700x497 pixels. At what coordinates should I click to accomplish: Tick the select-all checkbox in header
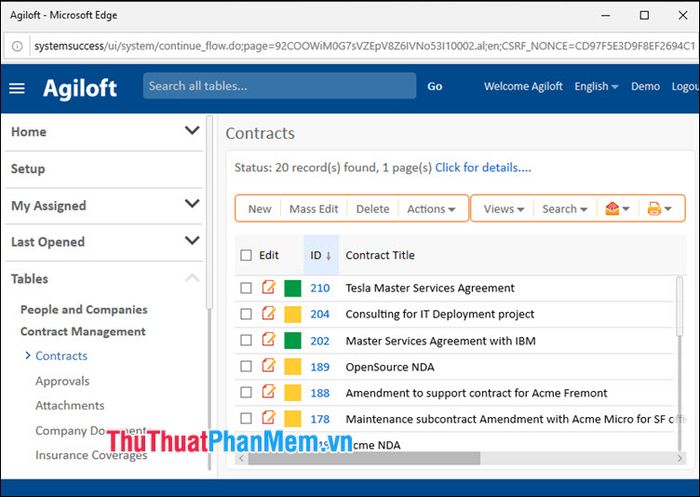coord(246,256)
